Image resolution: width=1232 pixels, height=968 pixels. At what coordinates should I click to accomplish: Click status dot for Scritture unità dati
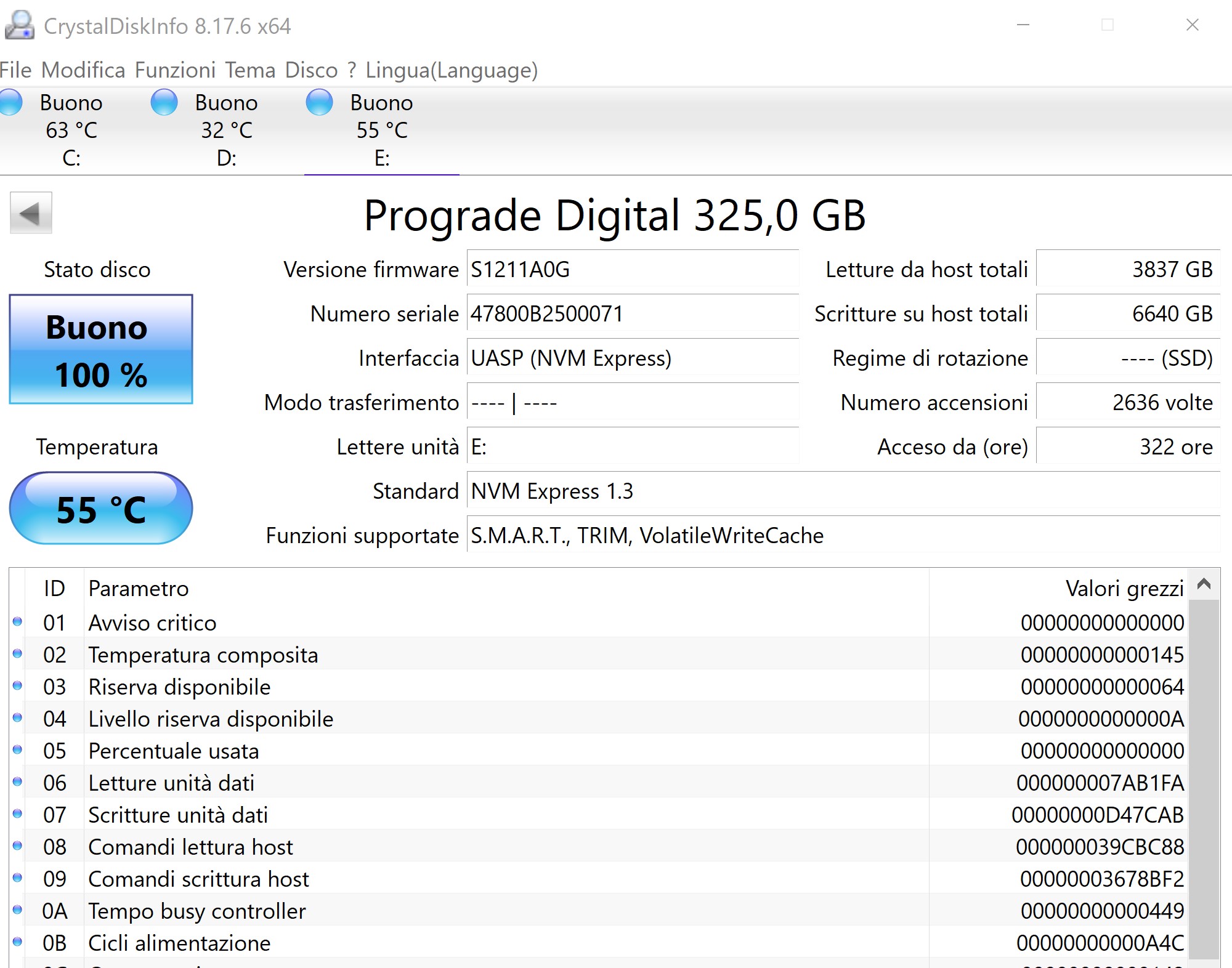tap(17, 814)
